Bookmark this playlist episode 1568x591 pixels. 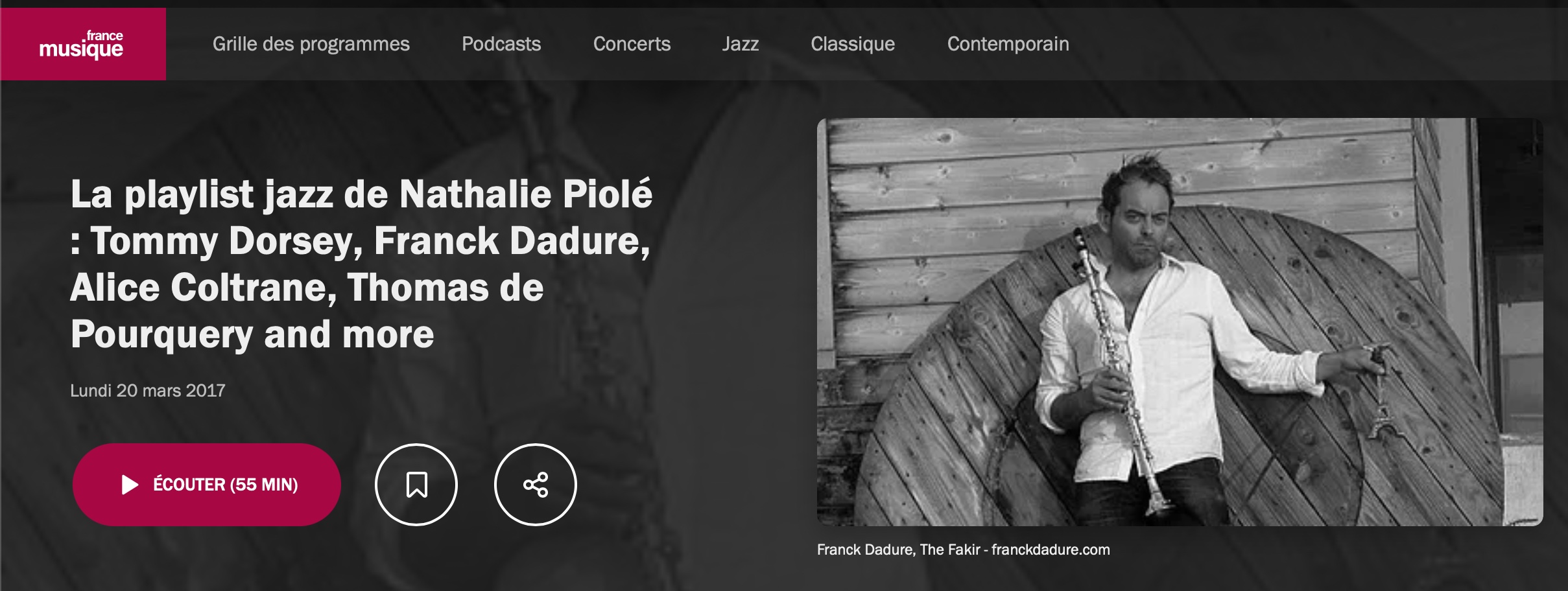pos(416,485)
